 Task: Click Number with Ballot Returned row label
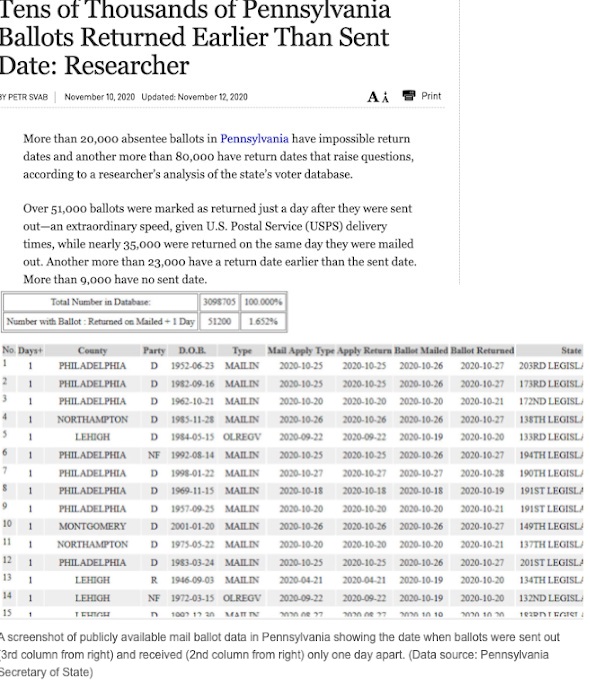(100, 321)
